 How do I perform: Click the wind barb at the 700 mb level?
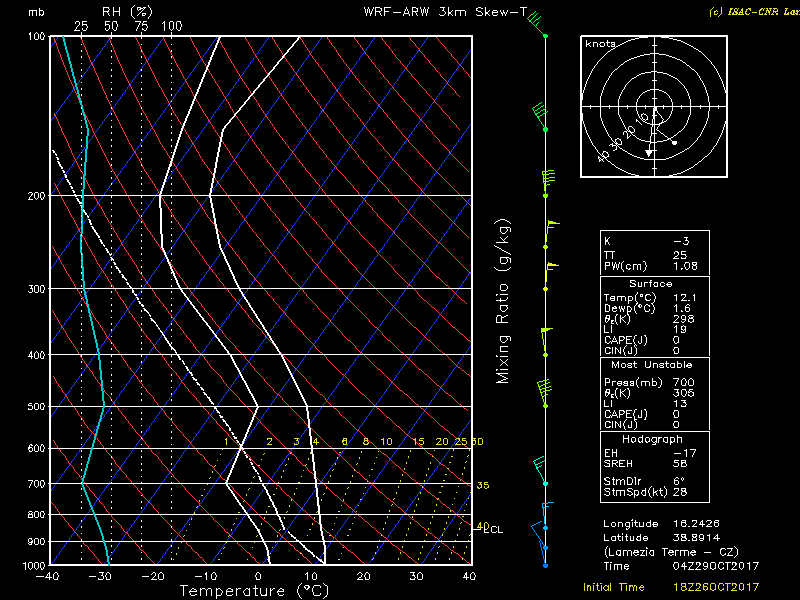point(541,471)
